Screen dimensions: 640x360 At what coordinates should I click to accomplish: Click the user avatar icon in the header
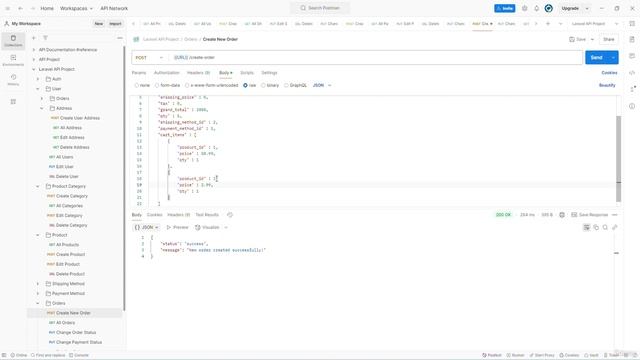coord(549,8)
